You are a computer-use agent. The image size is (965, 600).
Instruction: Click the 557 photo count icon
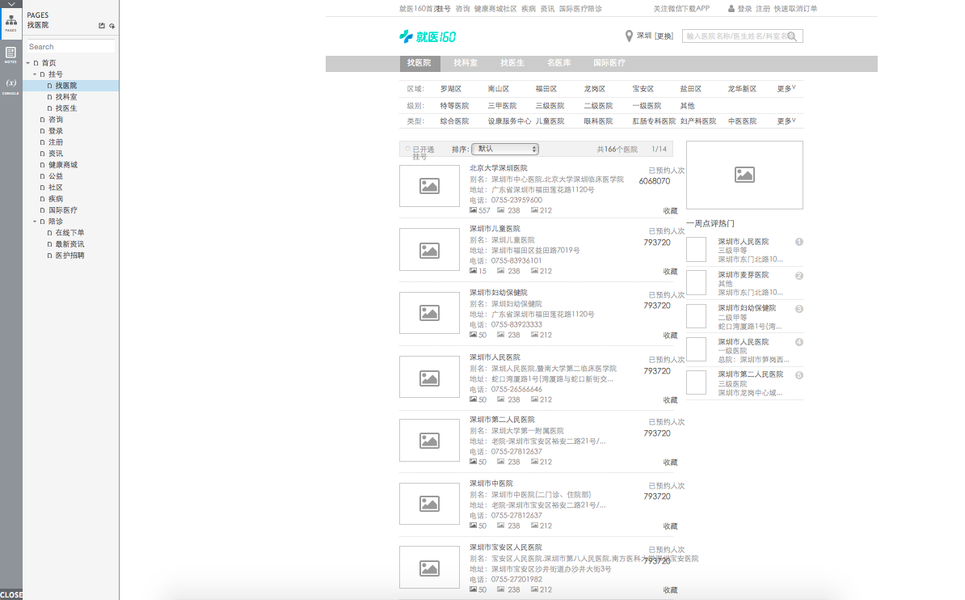[x=473, y=210]
